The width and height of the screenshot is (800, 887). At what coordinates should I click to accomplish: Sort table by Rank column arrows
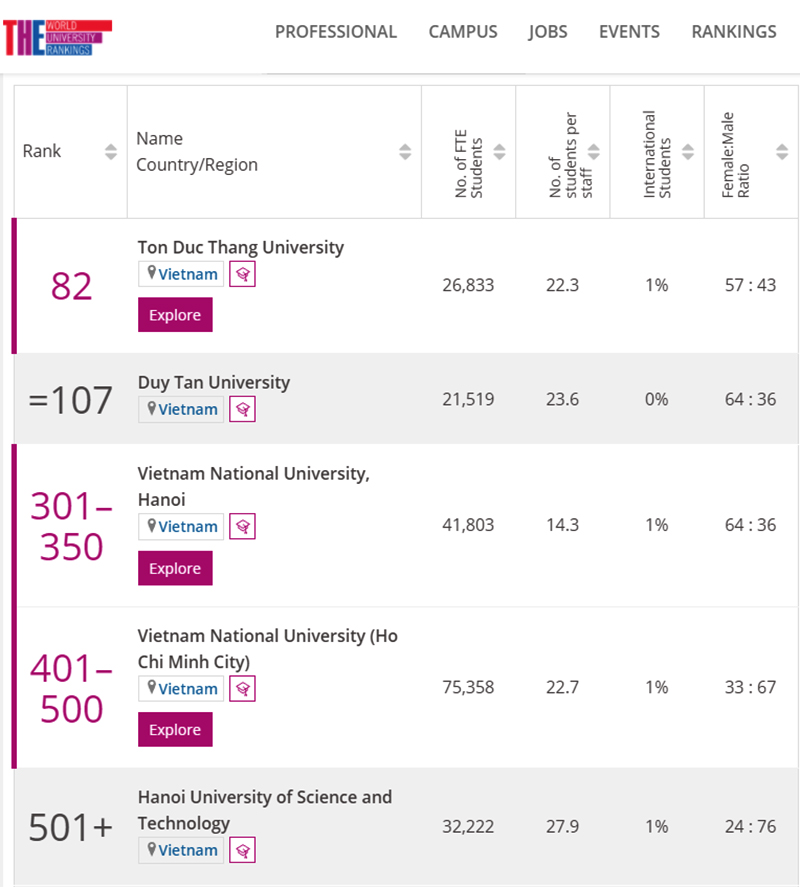pos(110,152)
